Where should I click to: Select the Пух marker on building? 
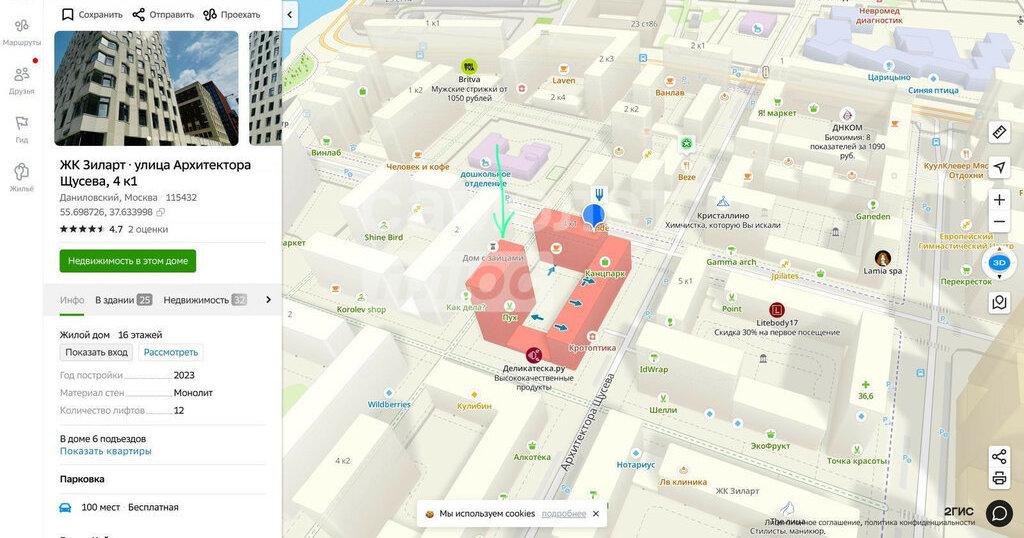(509, 306)
